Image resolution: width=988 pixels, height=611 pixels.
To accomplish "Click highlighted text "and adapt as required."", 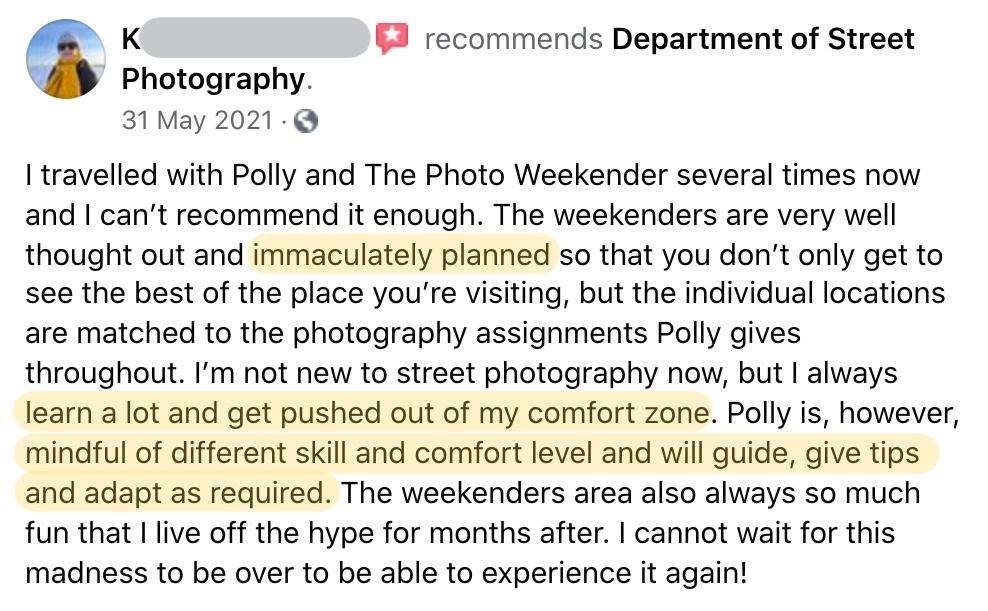I will tap(178, 492).
